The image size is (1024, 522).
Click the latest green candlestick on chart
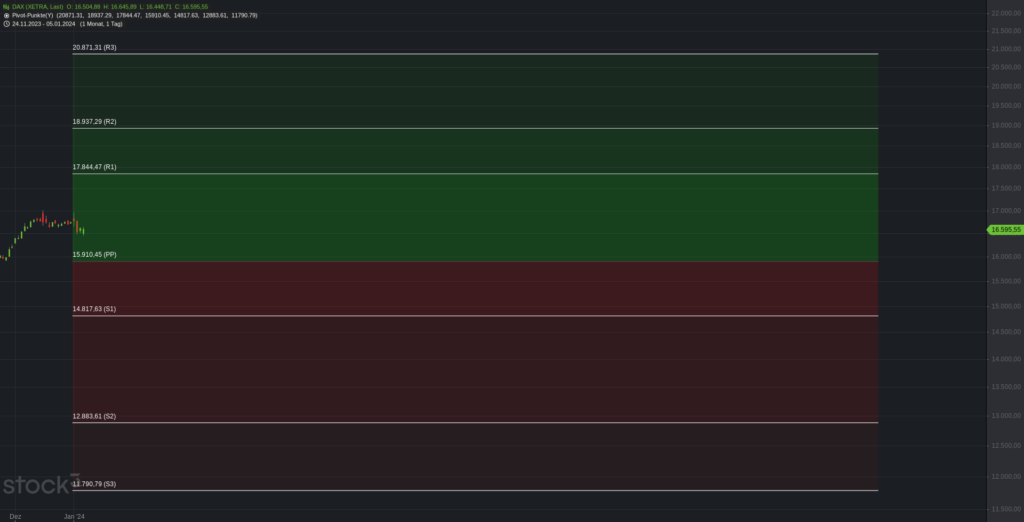84,231
